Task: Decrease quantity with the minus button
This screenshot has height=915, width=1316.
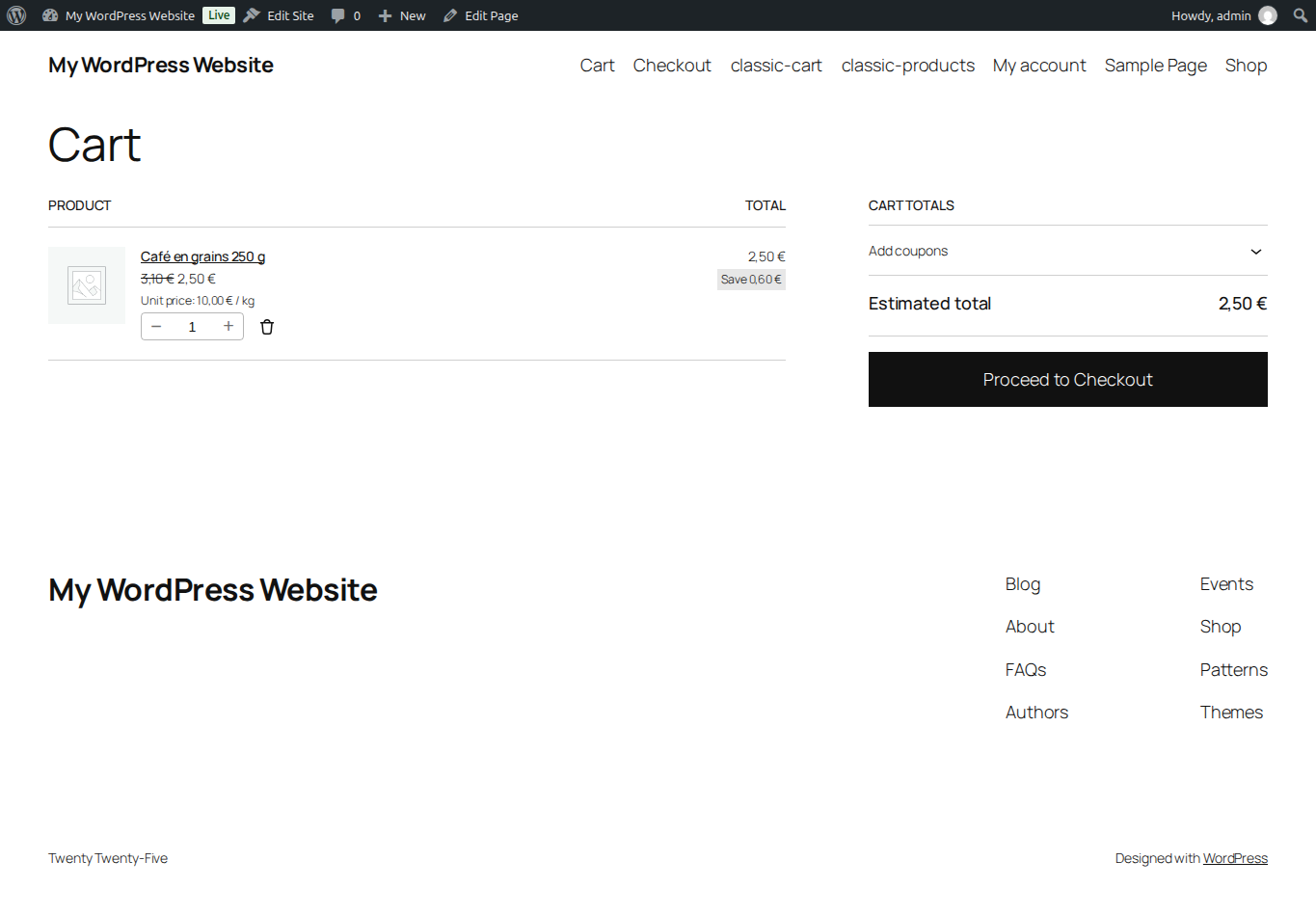Action: tap(156, 327)
